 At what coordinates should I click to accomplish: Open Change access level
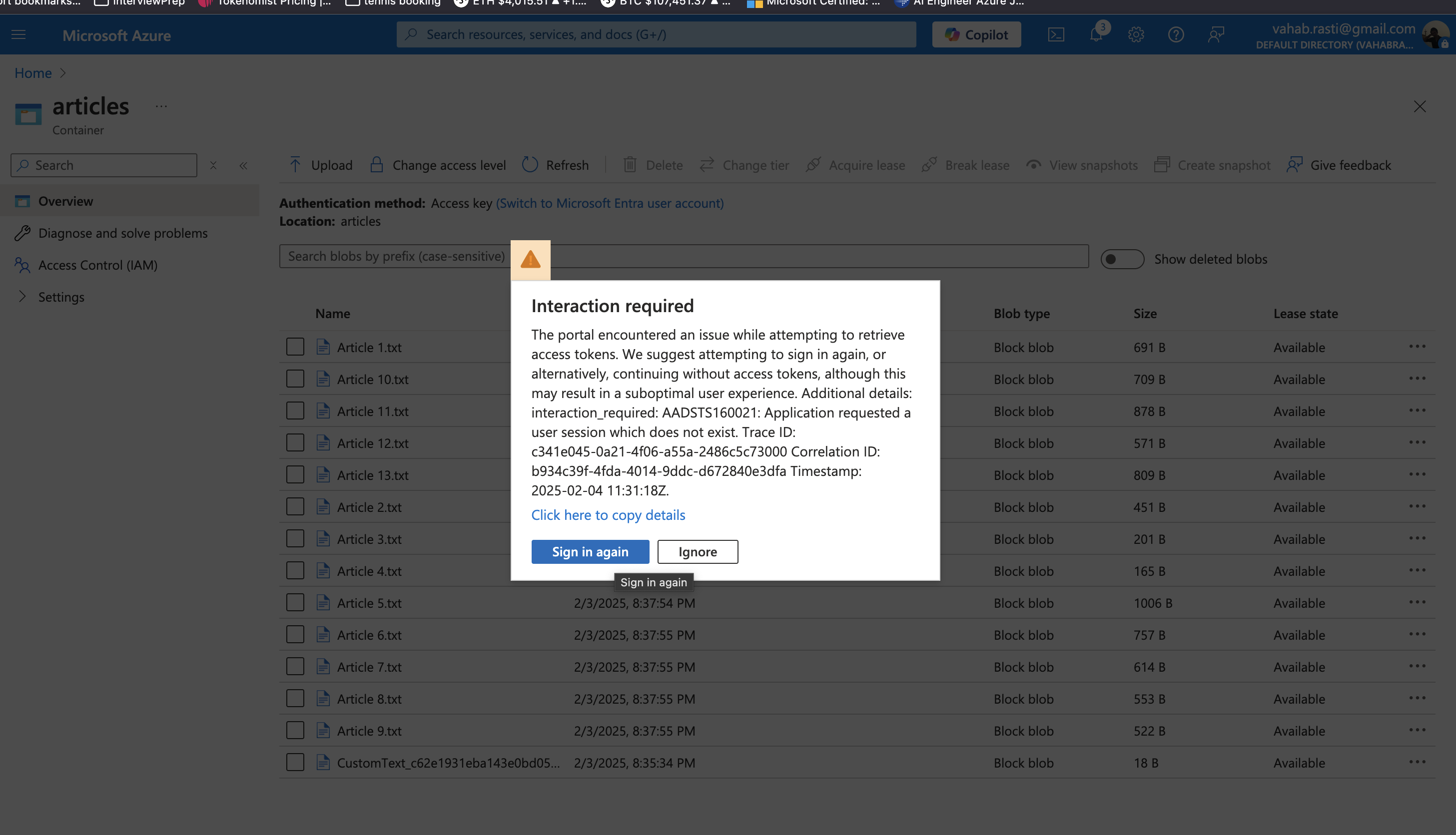438,165
